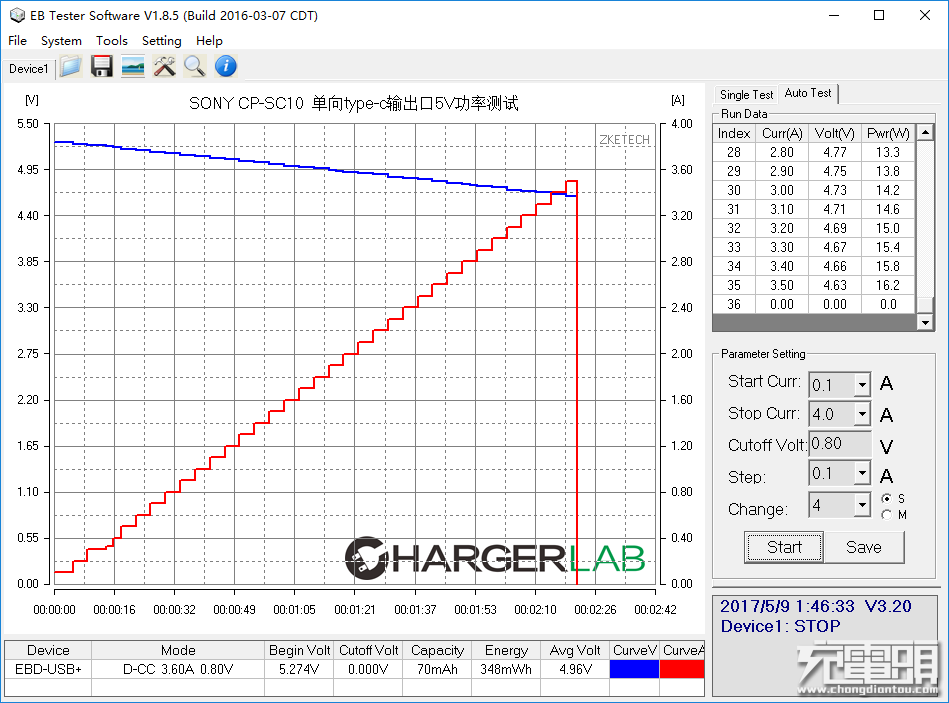Click the 348mWh energy cell
Screen dimensions: 949x703
point(506,669)
